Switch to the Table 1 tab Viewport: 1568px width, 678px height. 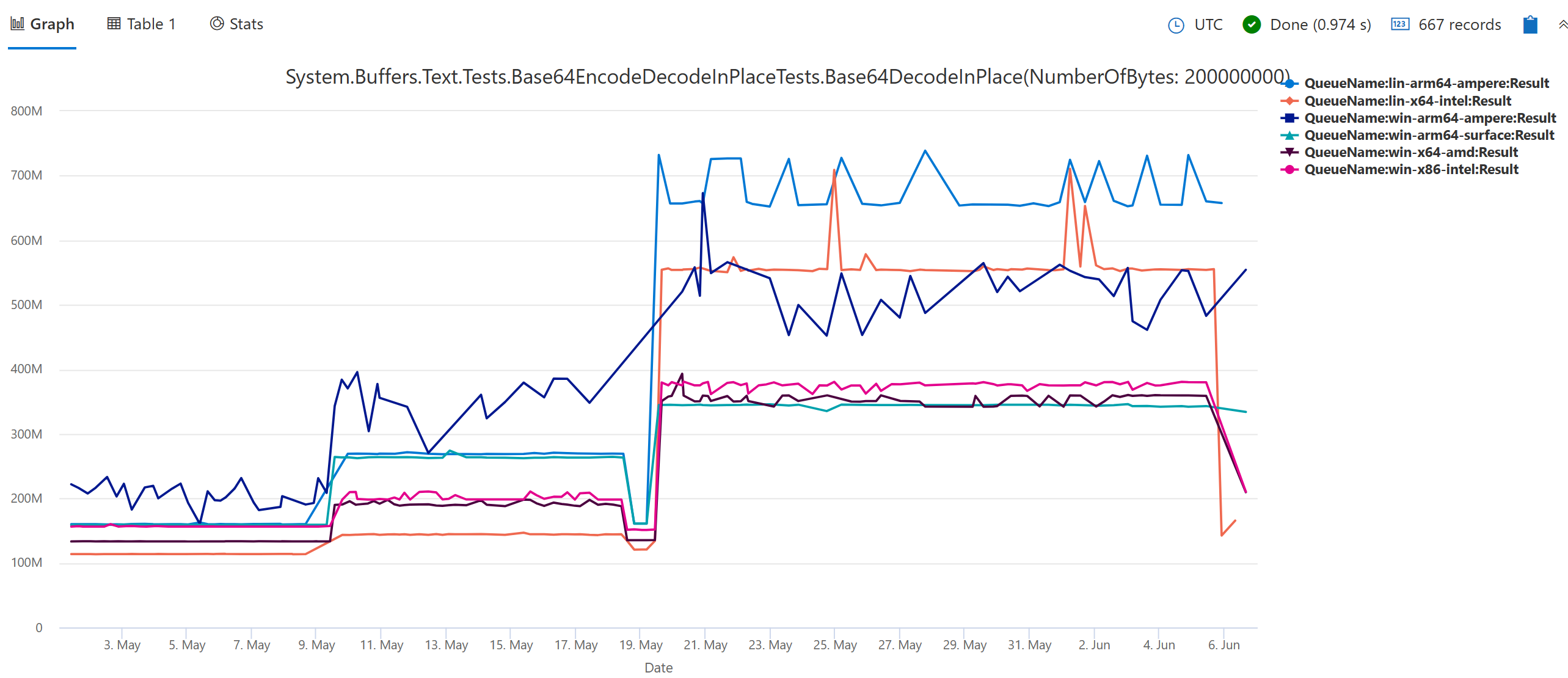pyautogui.click(x=151, y=23)
